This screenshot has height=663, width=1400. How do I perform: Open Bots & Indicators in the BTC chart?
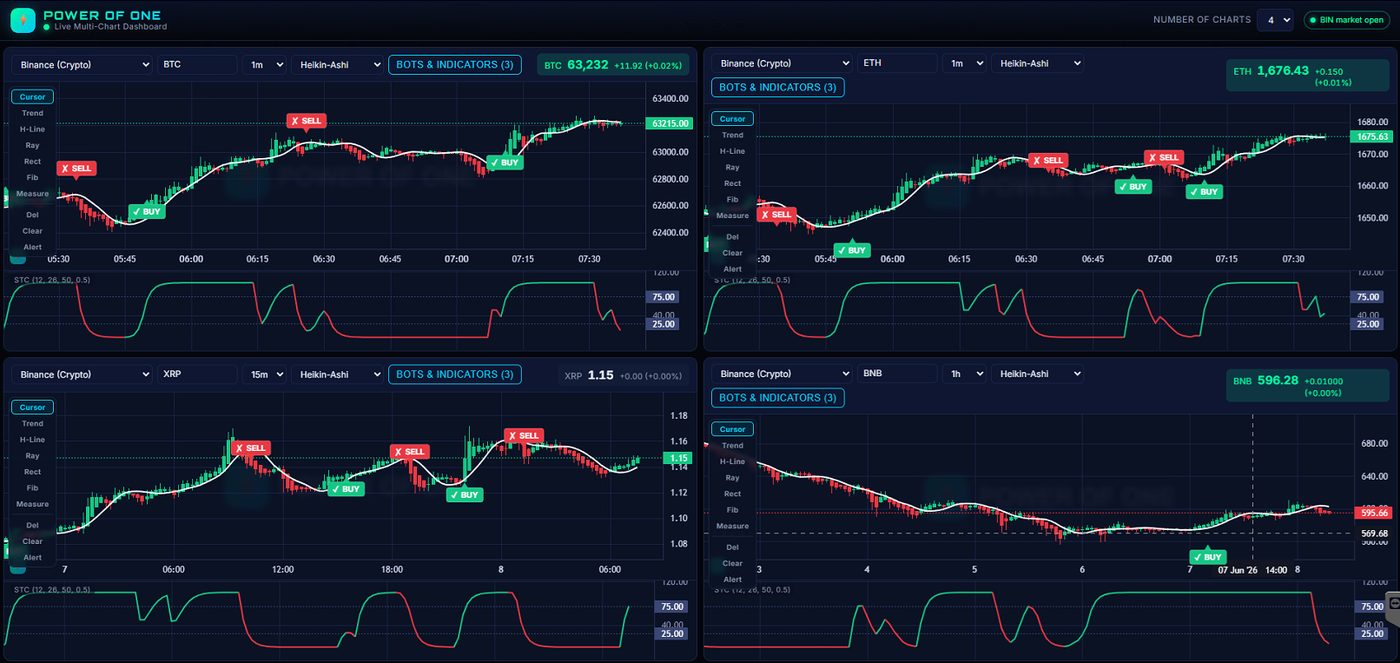click(455, 65)
